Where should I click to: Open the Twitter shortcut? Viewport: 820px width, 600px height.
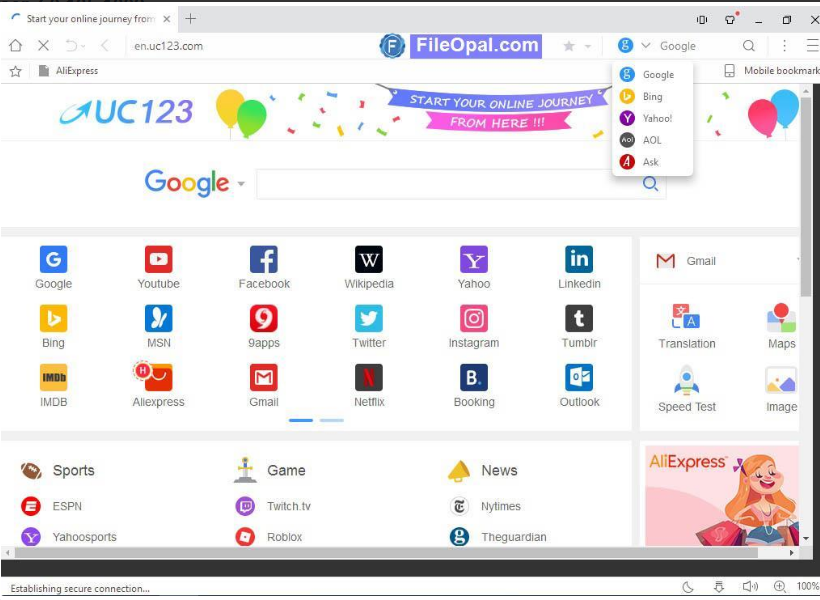[369, 327]
